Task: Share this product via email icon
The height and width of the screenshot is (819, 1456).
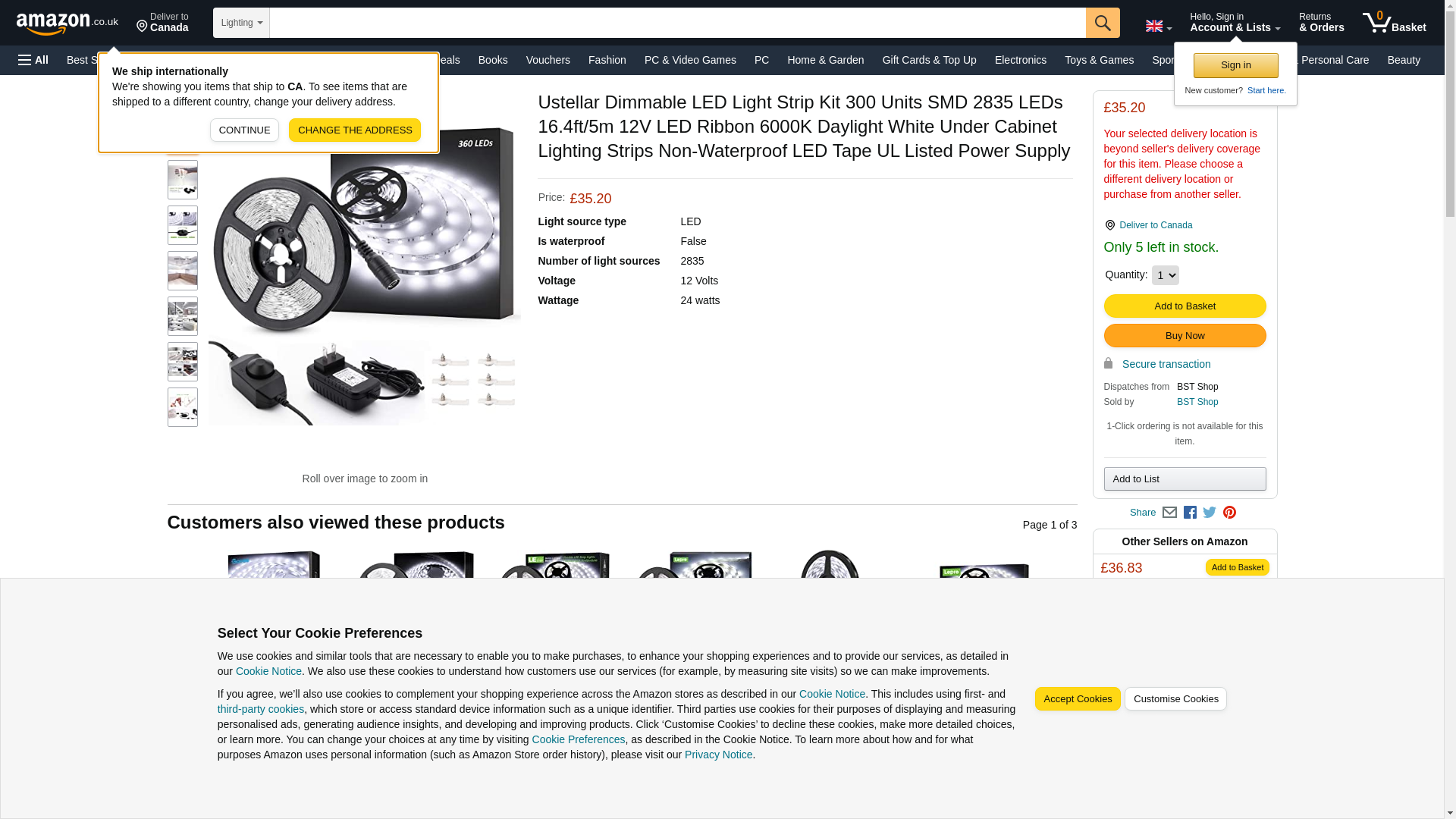Action: pyautogui.click(x=1169, y=513)
